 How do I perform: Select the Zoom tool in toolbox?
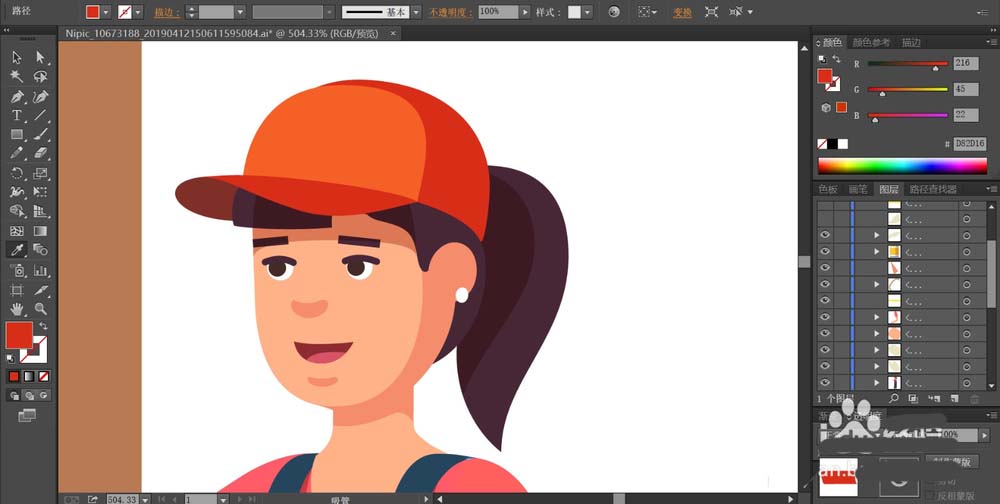(41, 309)
